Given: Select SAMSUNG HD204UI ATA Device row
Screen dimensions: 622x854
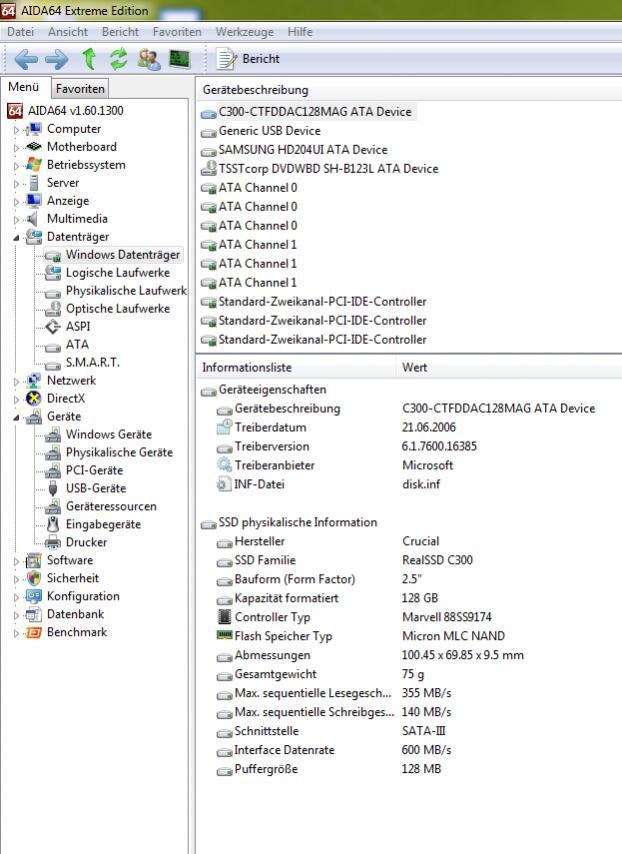Looking at the screenshot, I should coord(295,150).
